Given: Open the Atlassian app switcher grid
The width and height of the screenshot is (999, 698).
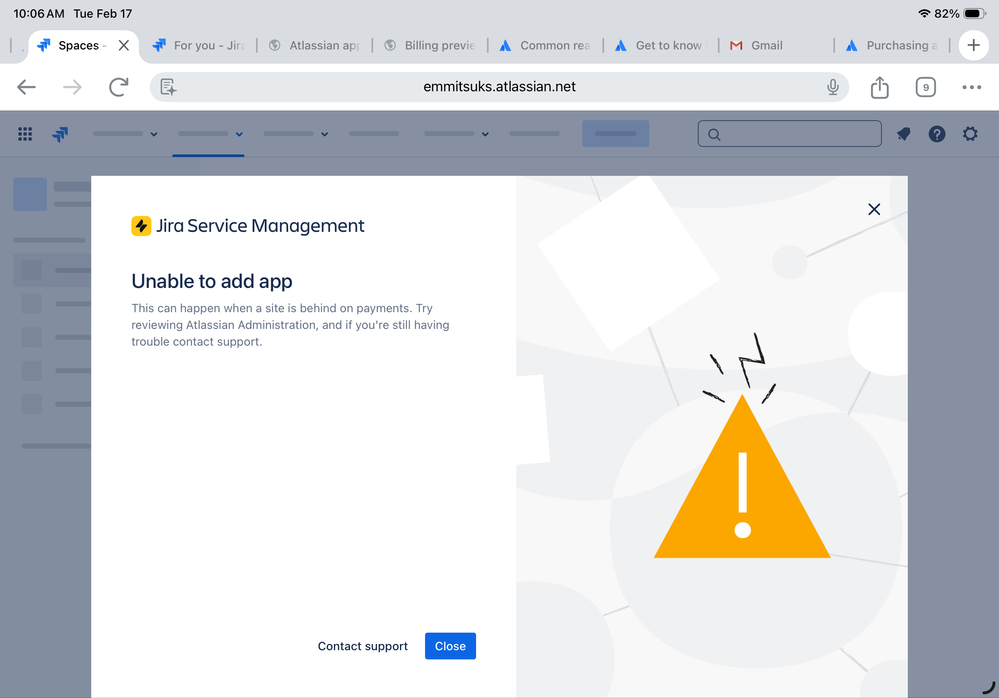Looking at the screenshot, I should point(25,134).
